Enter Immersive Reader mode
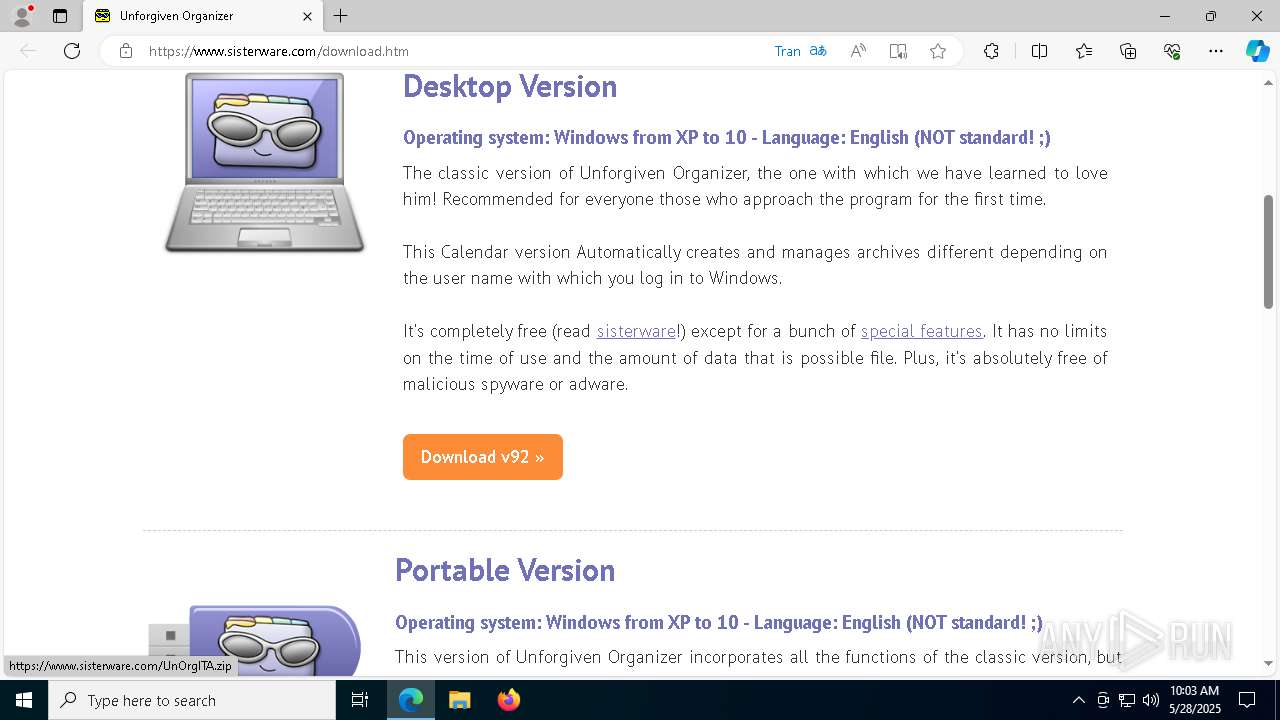 (x=898, y=51)
